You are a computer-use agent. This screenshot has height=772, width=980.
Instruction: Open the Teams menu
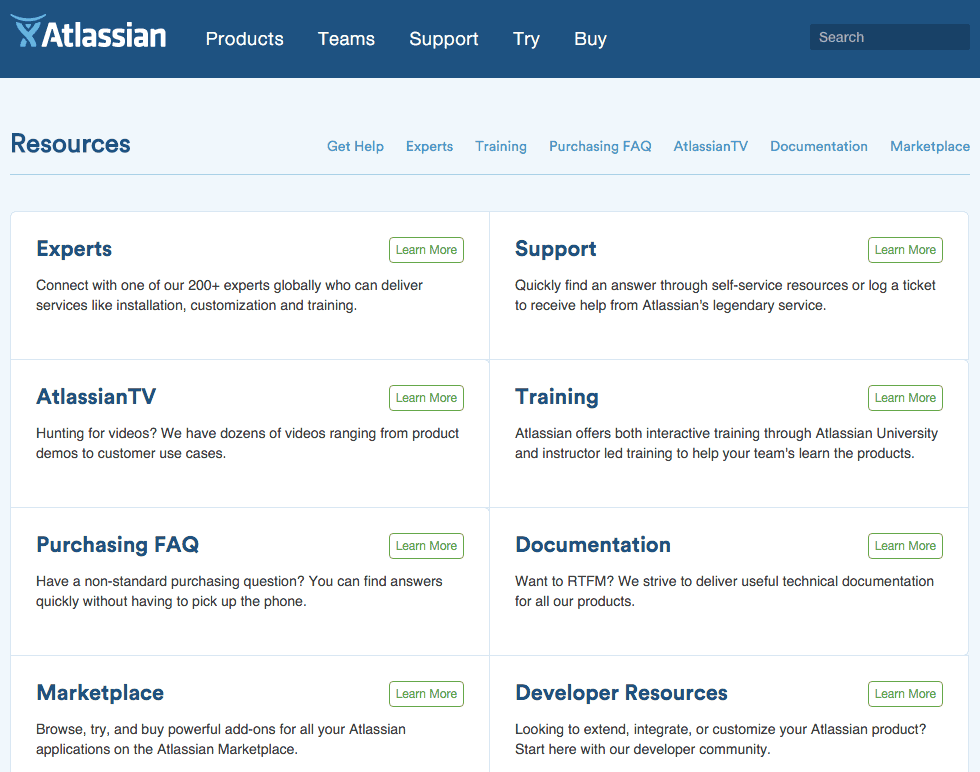[x=346, y=39]
